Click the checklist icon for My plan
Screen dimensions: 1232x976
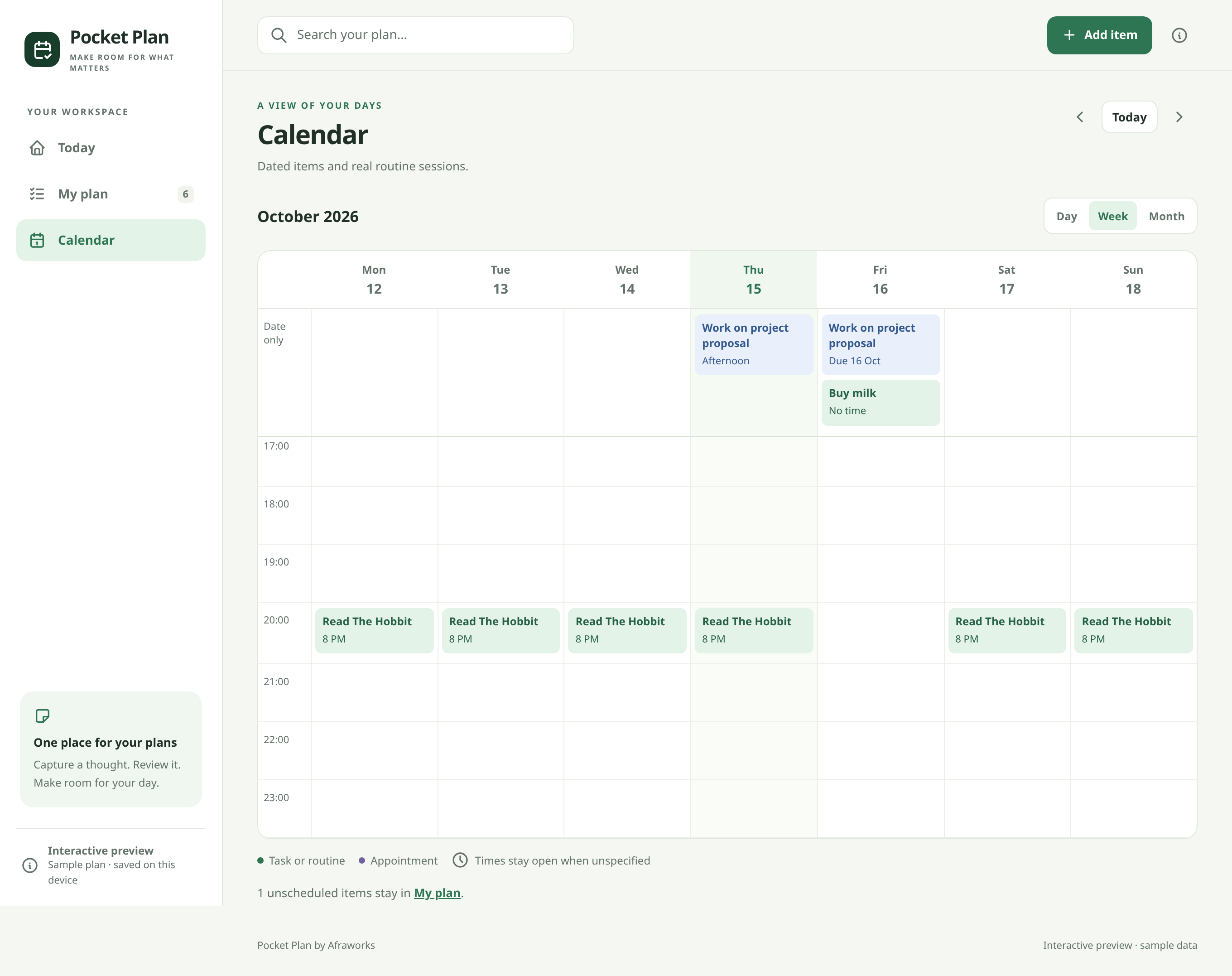[37, 194]
